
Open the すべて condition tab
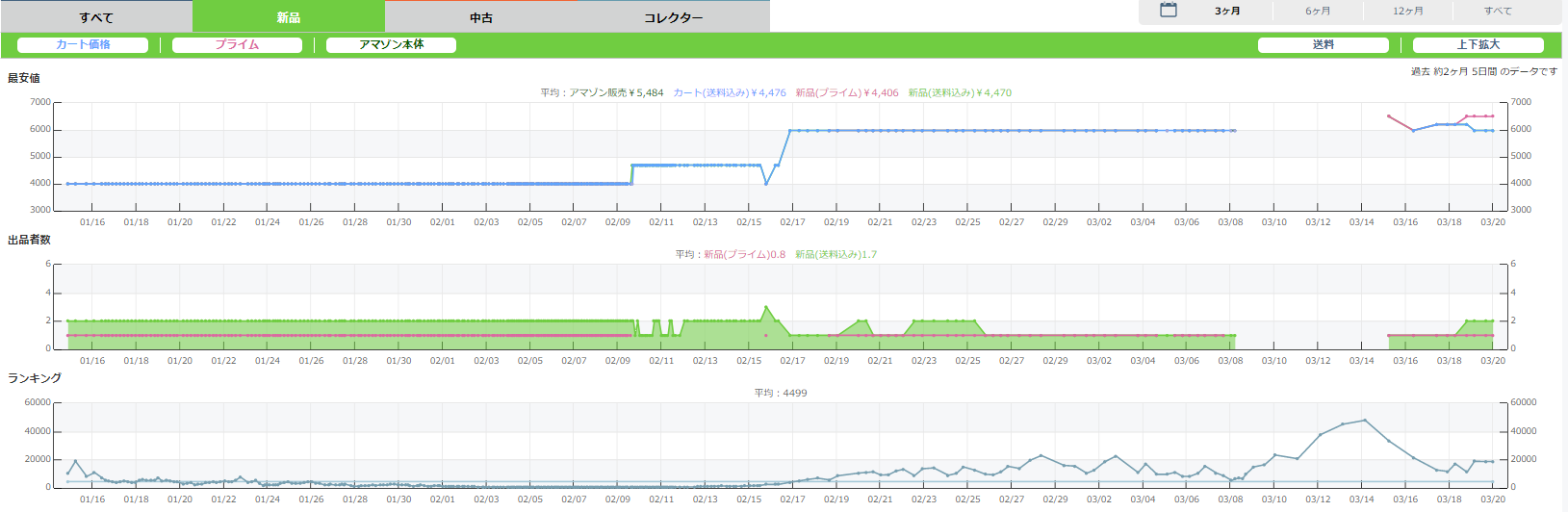96,17
